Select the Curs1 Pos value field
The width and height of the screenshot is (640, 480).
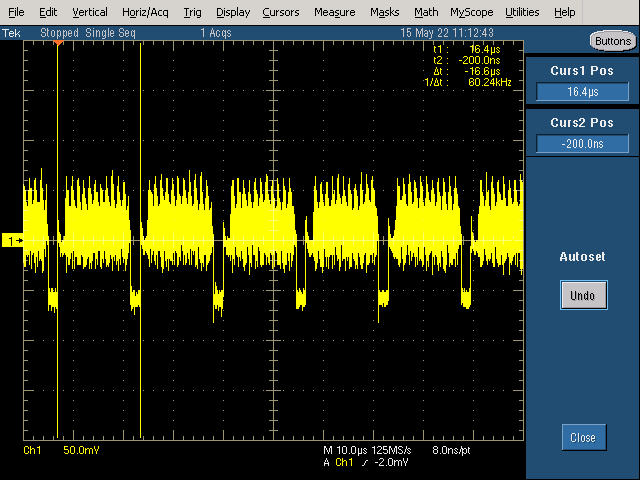coord(582,91)
